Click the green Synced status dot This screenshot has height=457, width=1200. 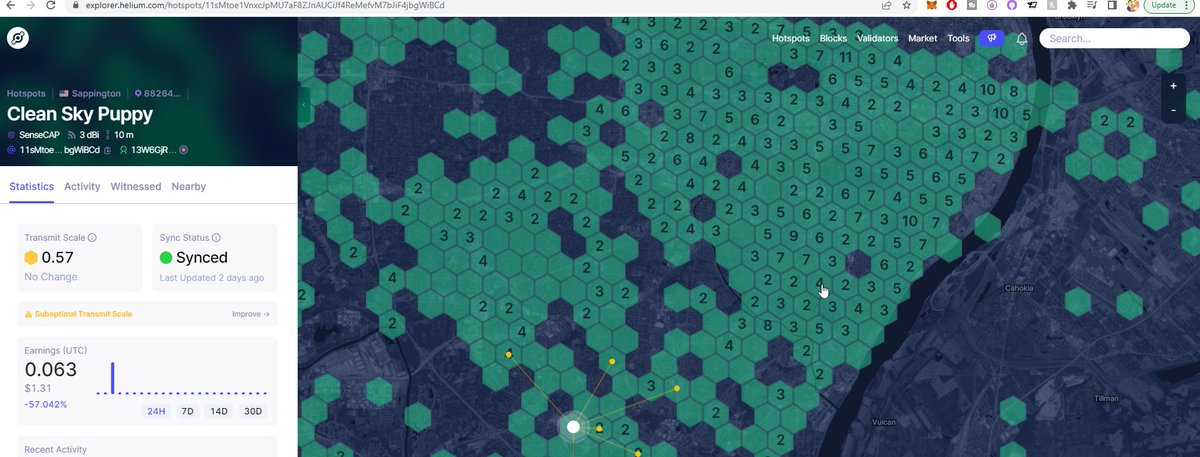click(166, 258)
